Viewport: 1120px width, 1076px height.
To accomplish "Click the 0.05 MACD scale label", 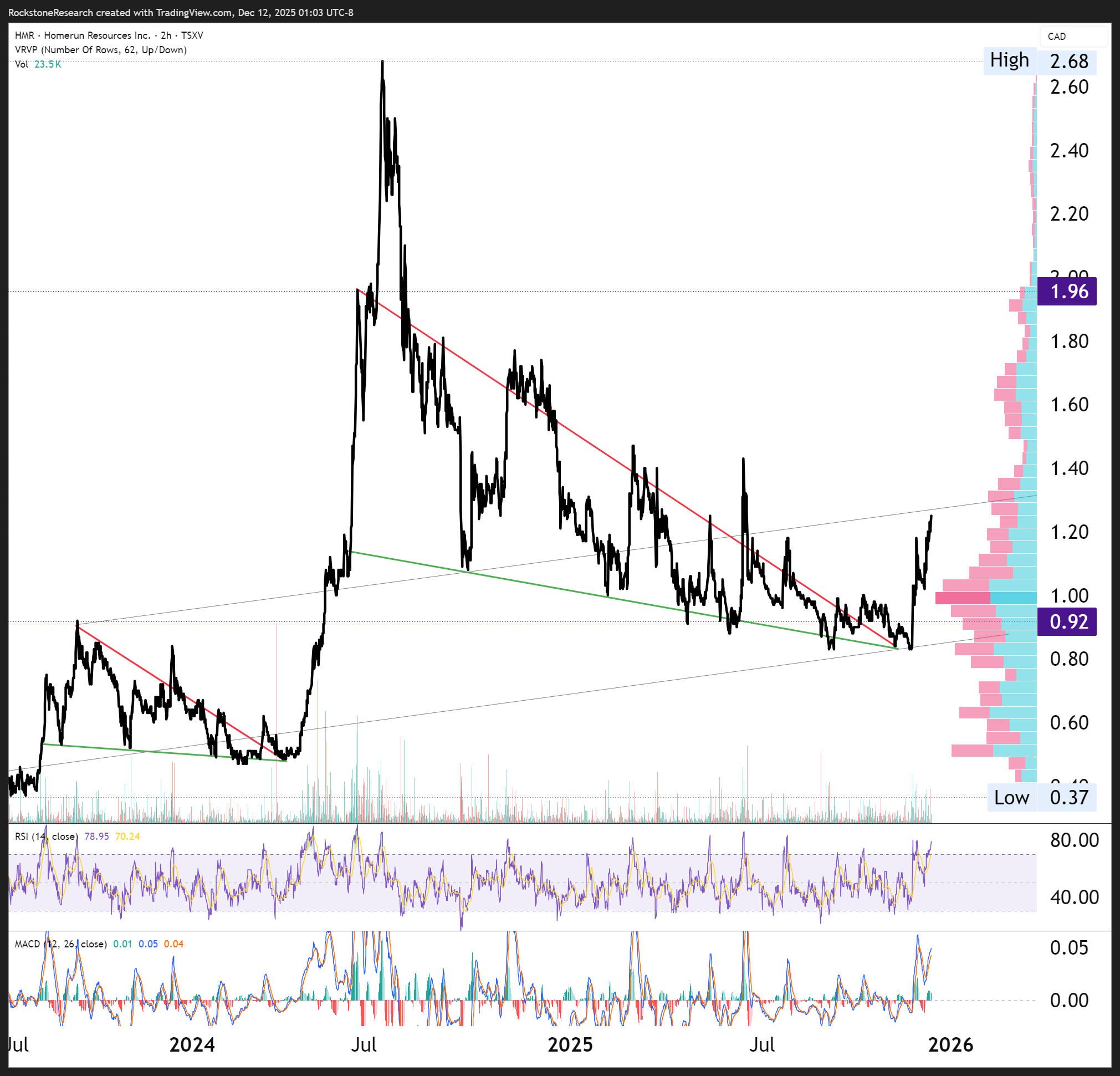I will [1068, 948].
